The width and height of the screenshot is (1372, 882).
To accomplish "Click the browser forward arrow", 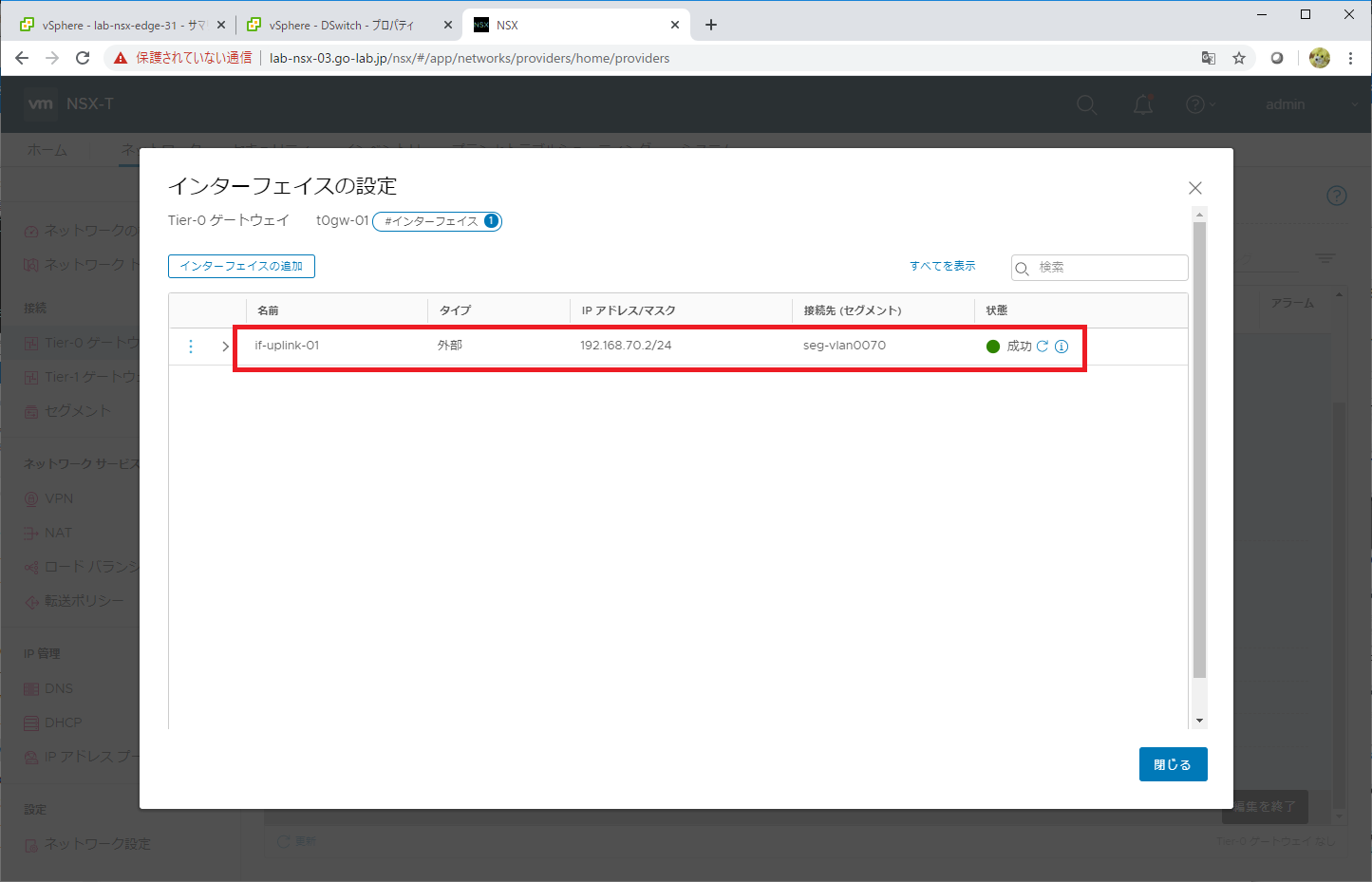I will (52, 58).
